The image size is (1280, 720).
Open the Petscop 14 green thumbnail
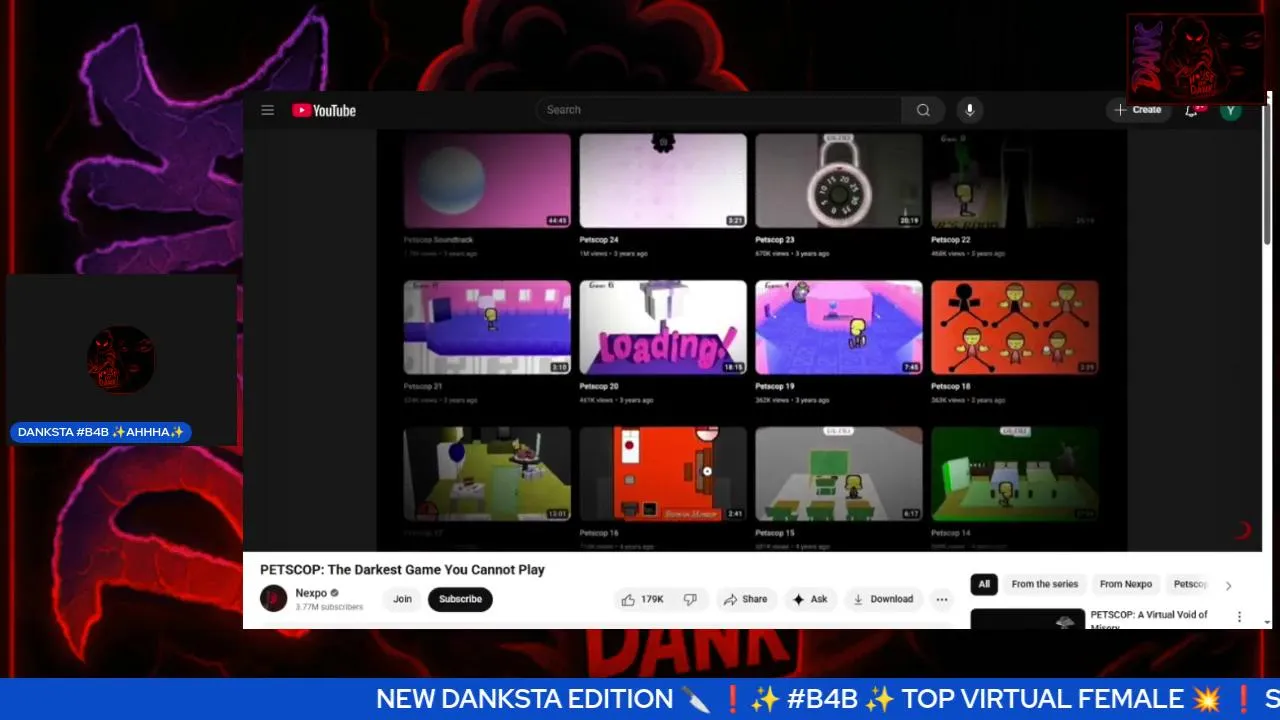[1015, 474]
